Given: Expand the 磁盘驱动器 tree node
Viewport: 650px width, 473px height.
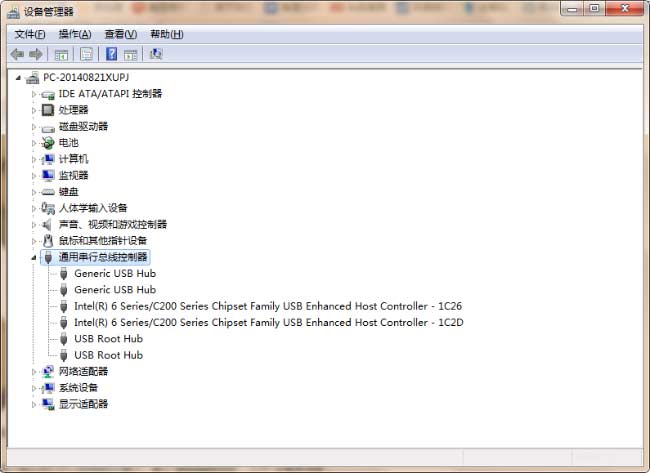Looking at the screenshot, I should pos(34,127).
